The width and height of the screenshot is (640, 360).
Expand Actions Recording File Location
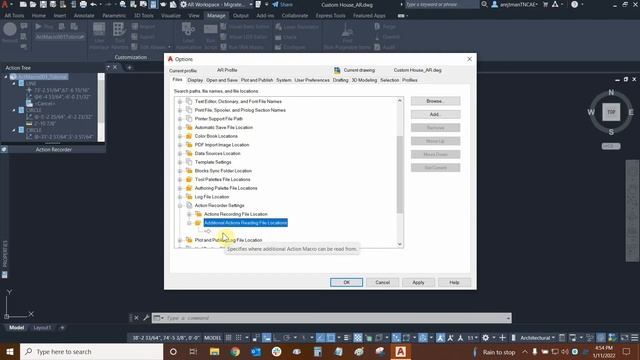coord(189,214)
